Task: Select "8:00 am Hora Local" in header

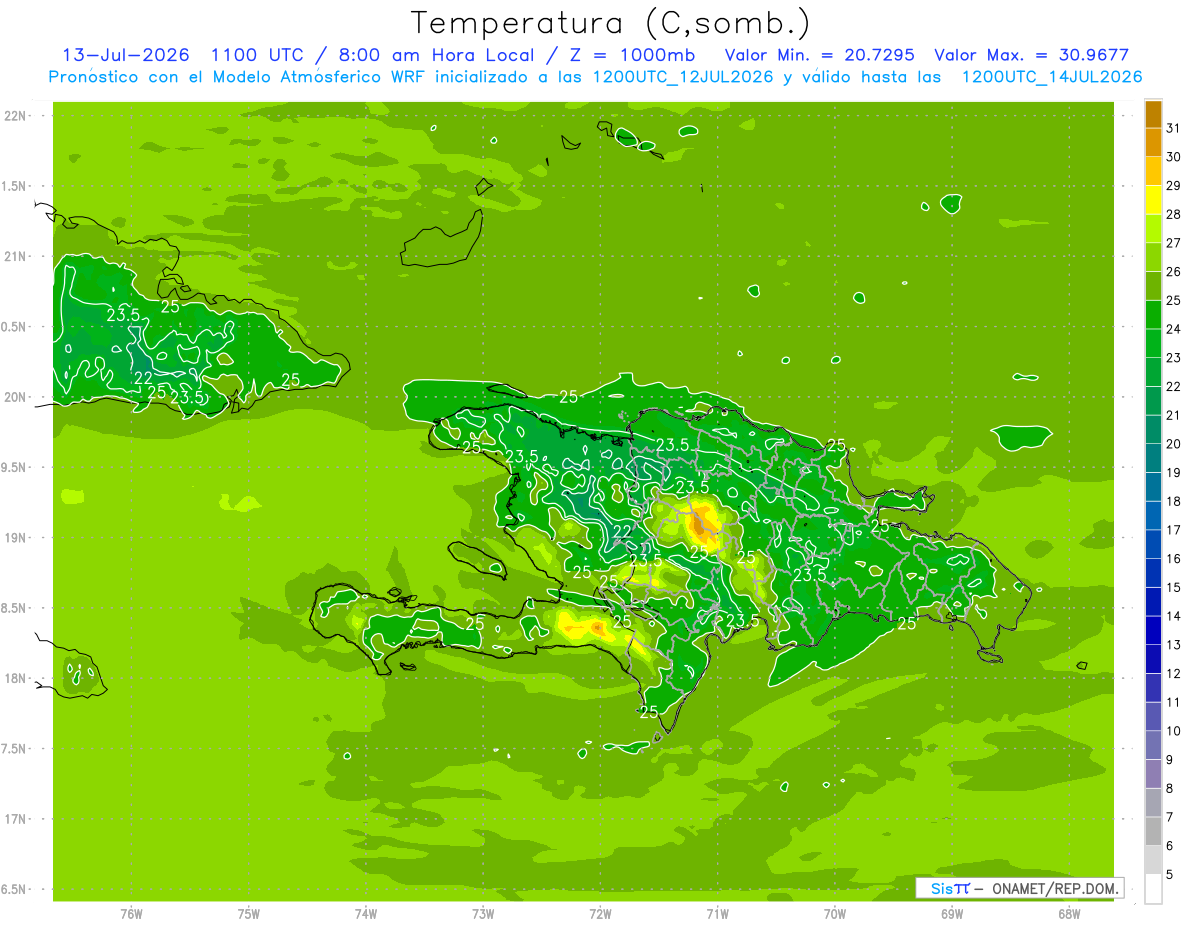Action: [438, 55]
